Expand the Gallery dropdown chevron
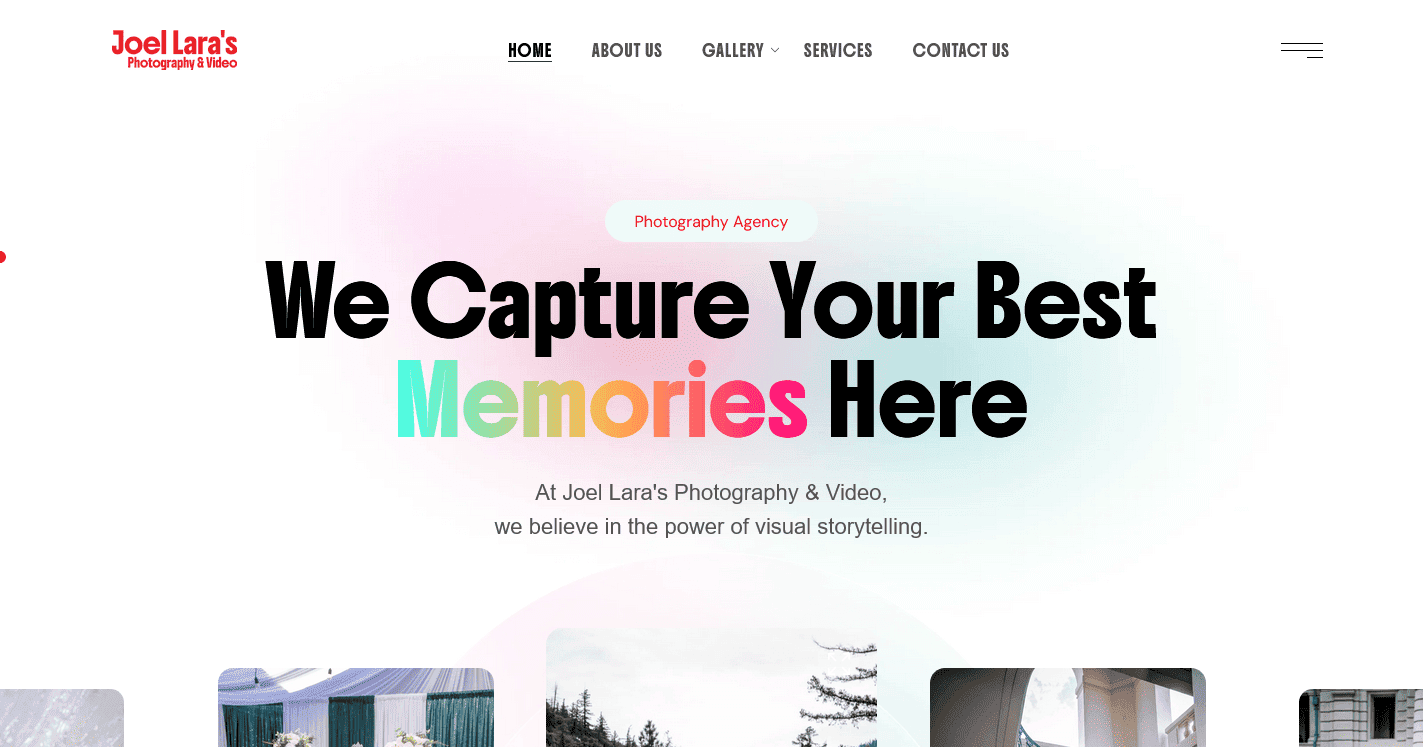1423x747 pixels. tap(775, 50)
